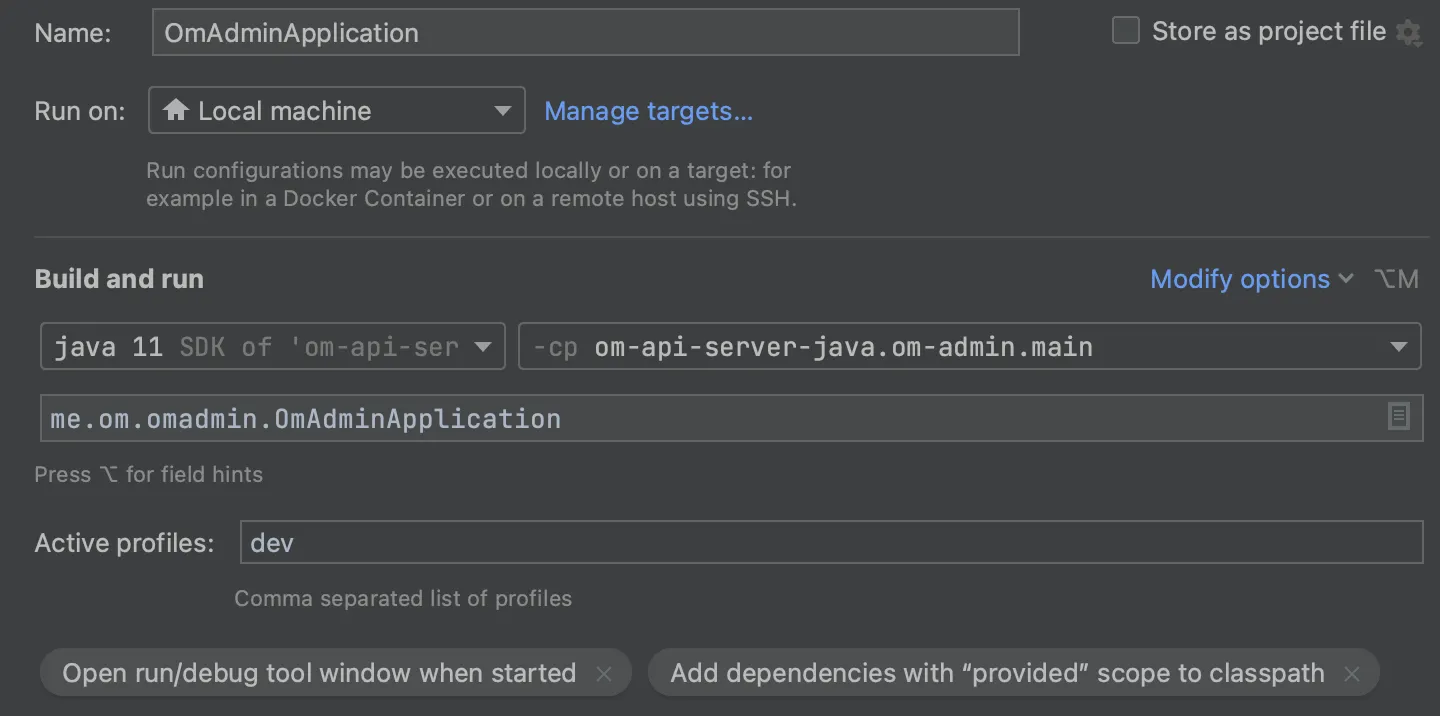Click the Modify options link
Screen dimensions: 1440x716
coord(1240,279)
